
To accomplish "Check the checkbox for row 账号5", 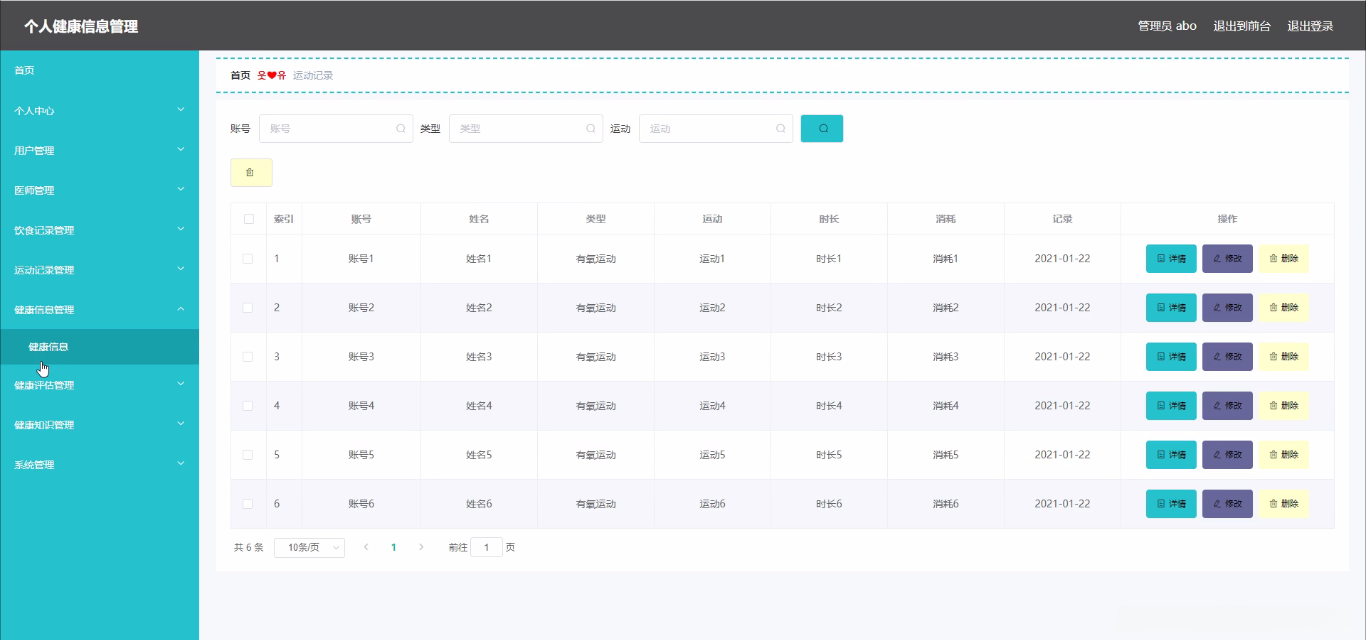I will 248,454.
